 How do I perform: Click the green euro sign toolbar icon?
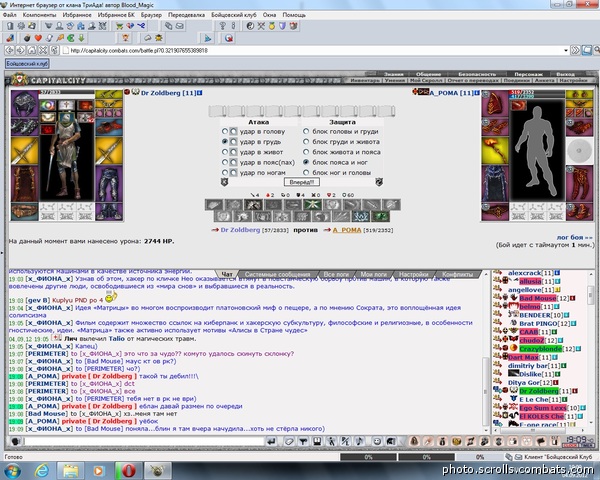[x=71, y=38]
